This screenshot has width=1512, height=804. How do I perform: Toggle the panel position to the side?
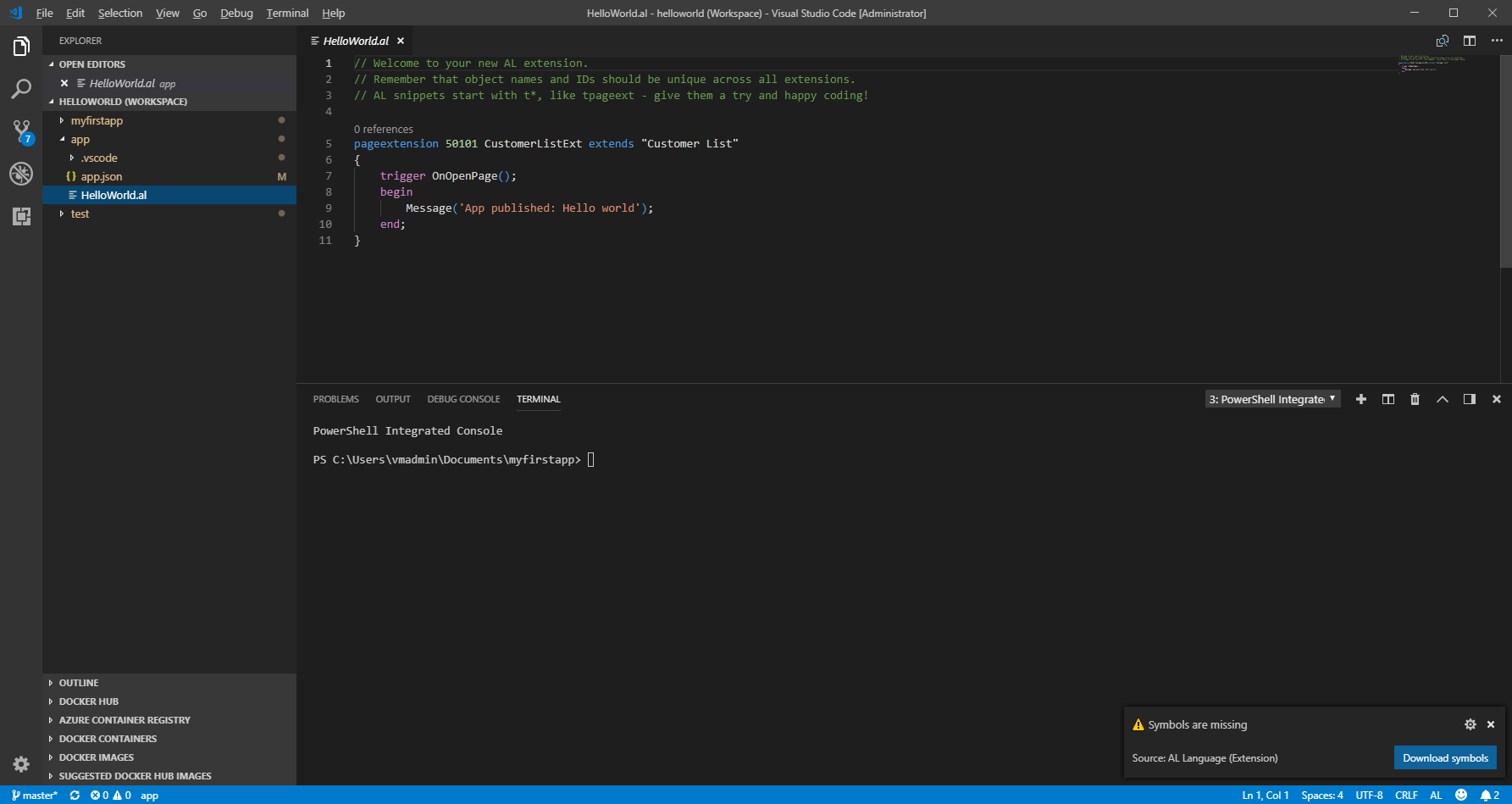click(x=1470, y=399)
